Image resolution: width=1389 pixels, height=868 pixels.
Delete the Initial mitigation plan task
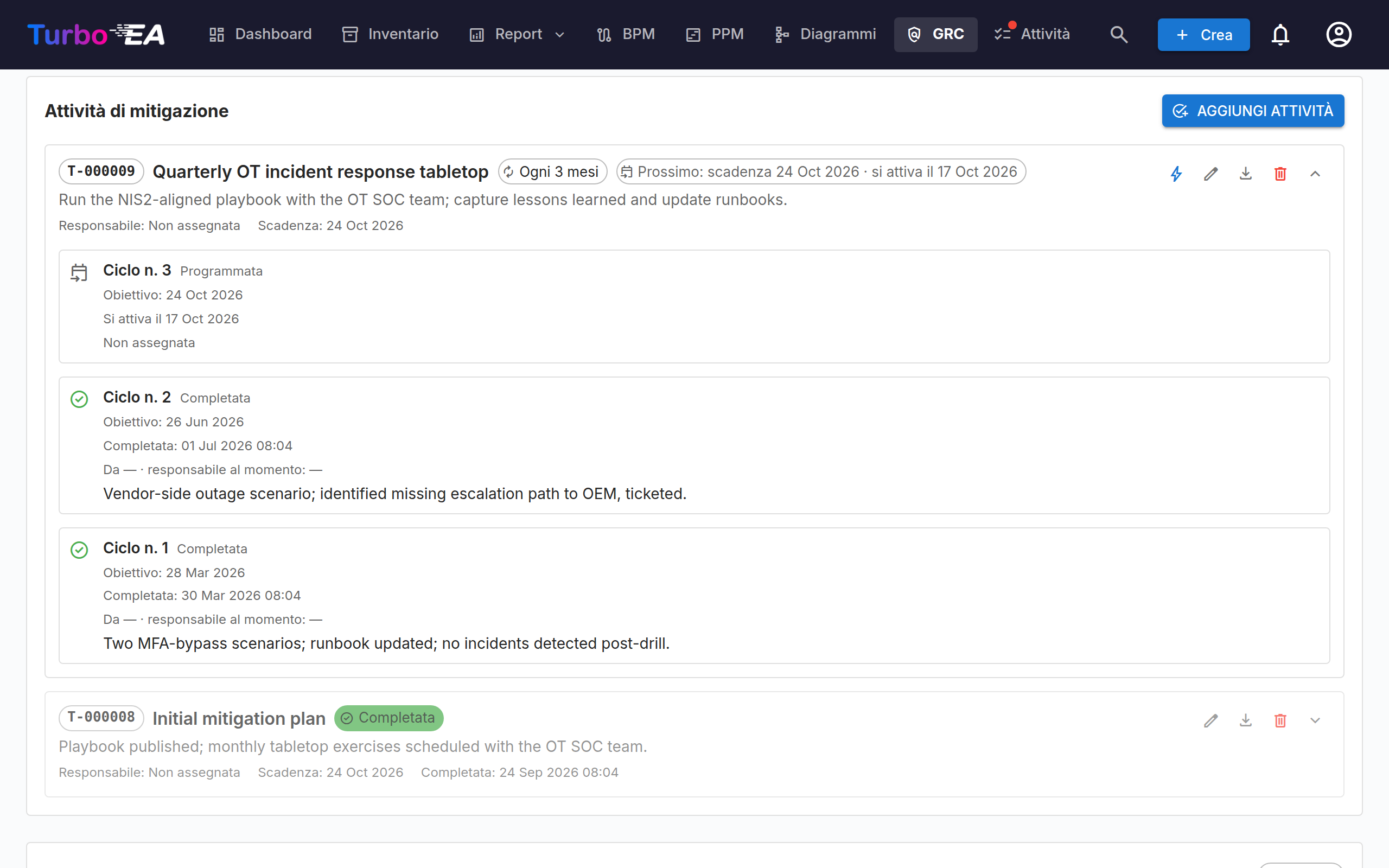[1280, 720]
